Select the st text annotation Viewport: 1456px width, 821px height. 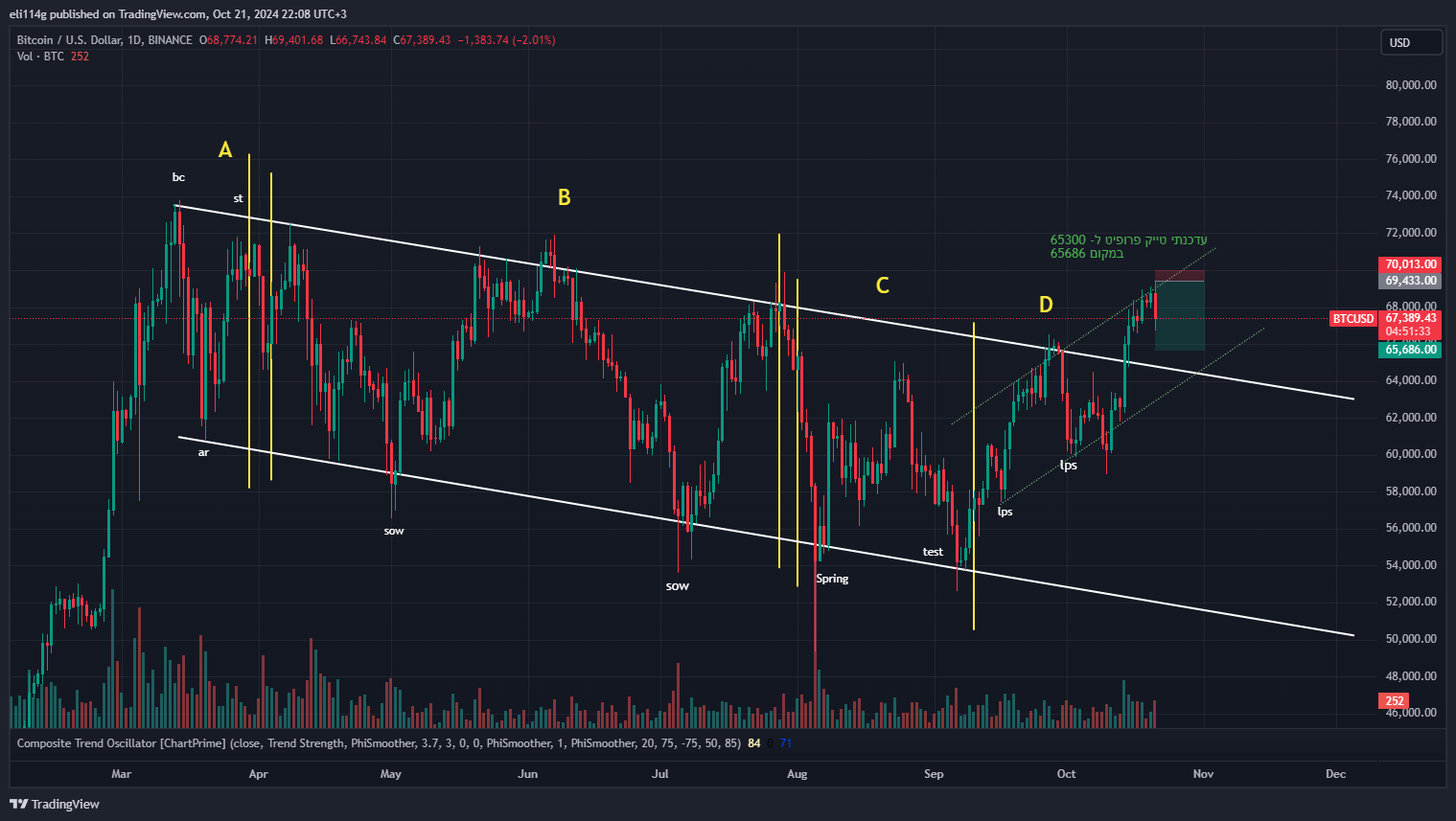click(x=239, y=198)
